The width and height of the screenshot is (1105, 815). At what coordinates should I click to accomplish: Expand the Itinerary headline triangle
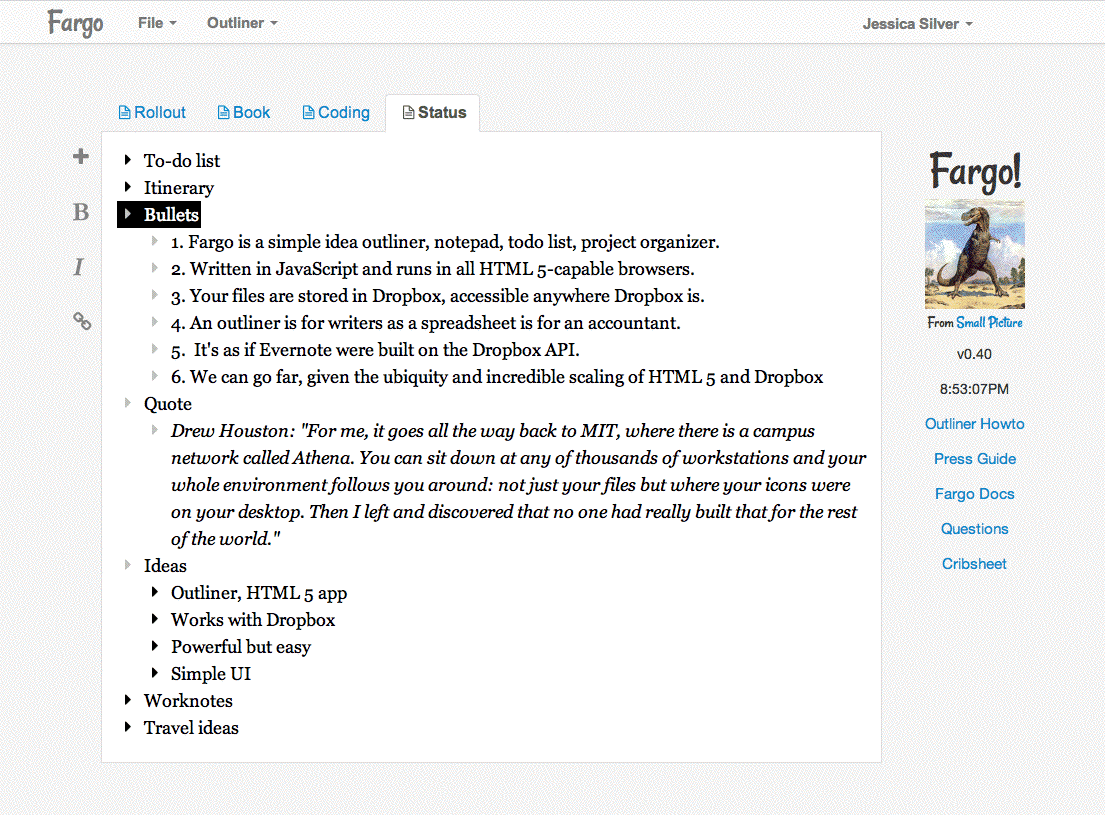pyautogui.click(x=128, y=187)
